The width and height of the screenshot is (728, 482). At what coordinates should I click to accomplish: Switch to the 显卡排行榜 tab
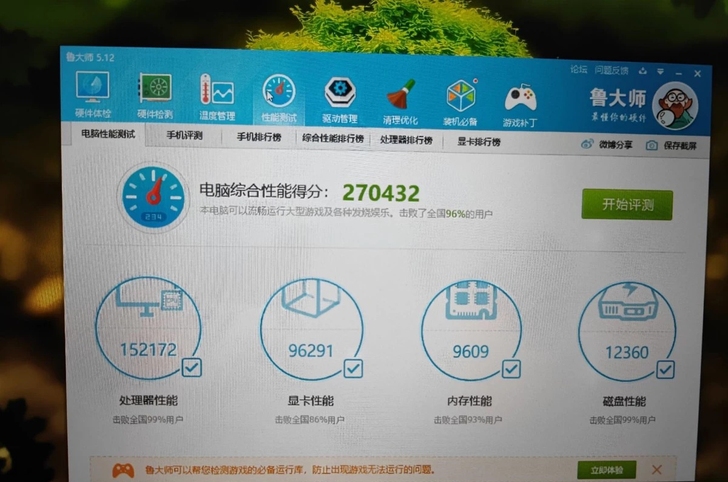click(x=479, y=142)
